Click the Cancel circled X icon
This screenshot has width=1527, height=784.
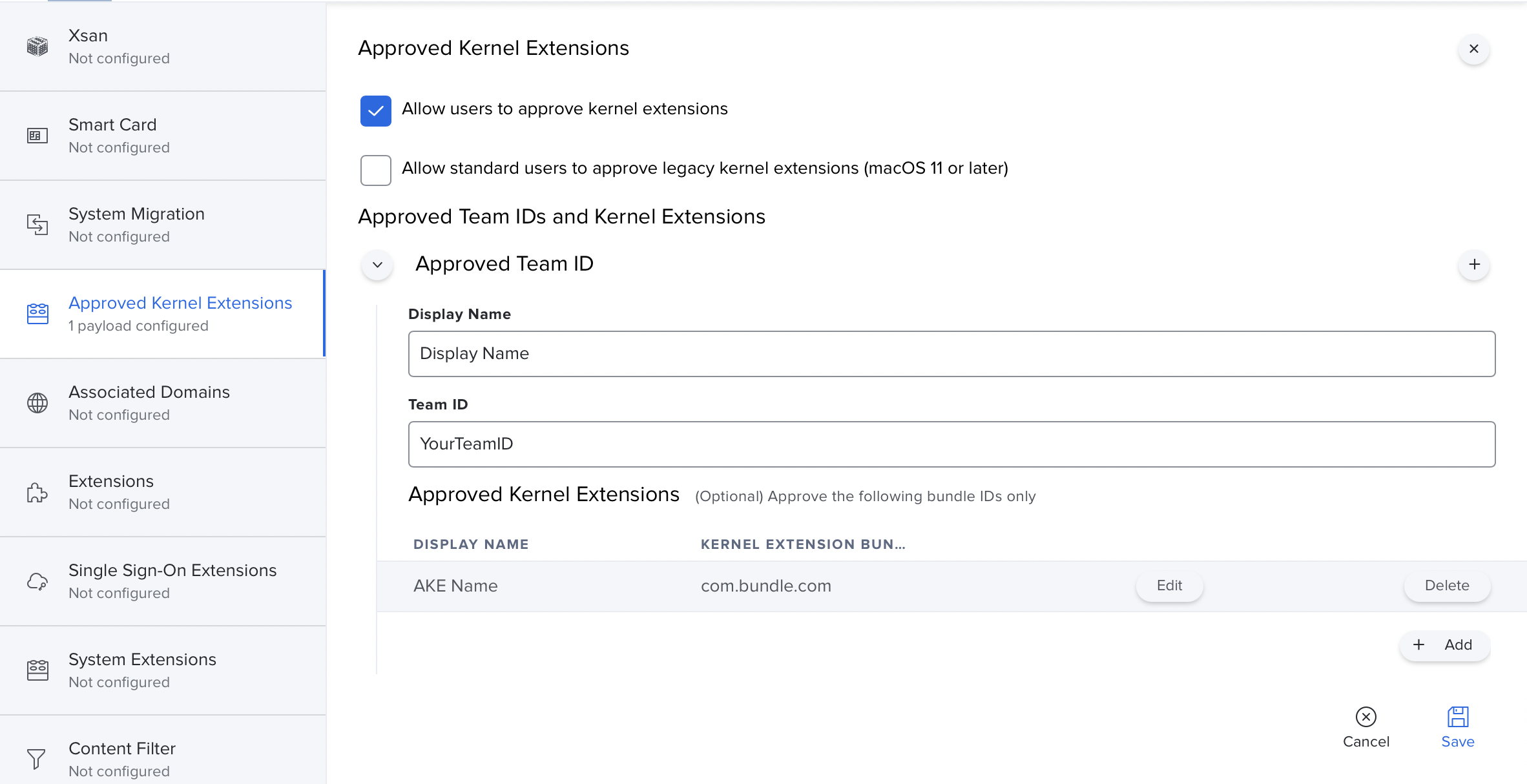(1366, 717)
